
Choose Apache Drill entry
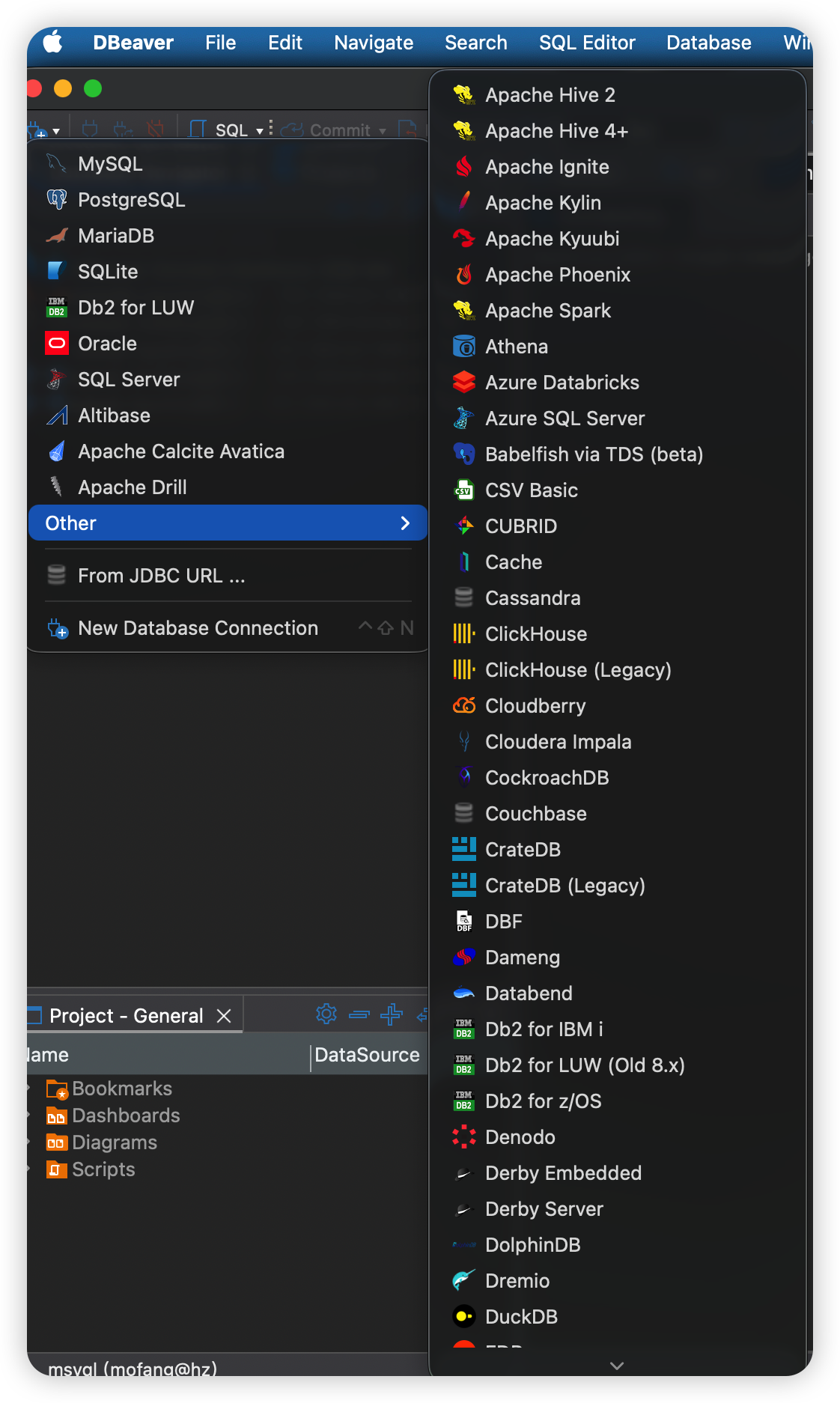coord(228,487)
